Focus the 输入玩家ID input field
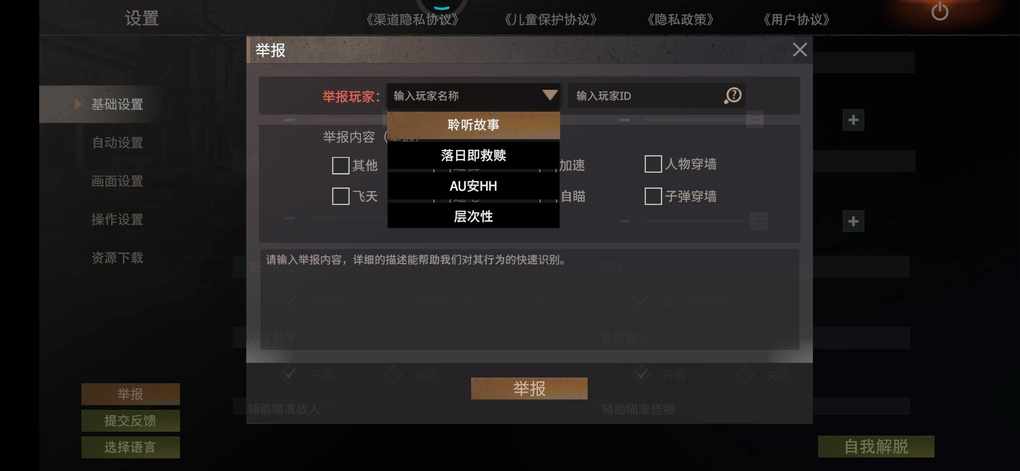 [x=645, y=96]
